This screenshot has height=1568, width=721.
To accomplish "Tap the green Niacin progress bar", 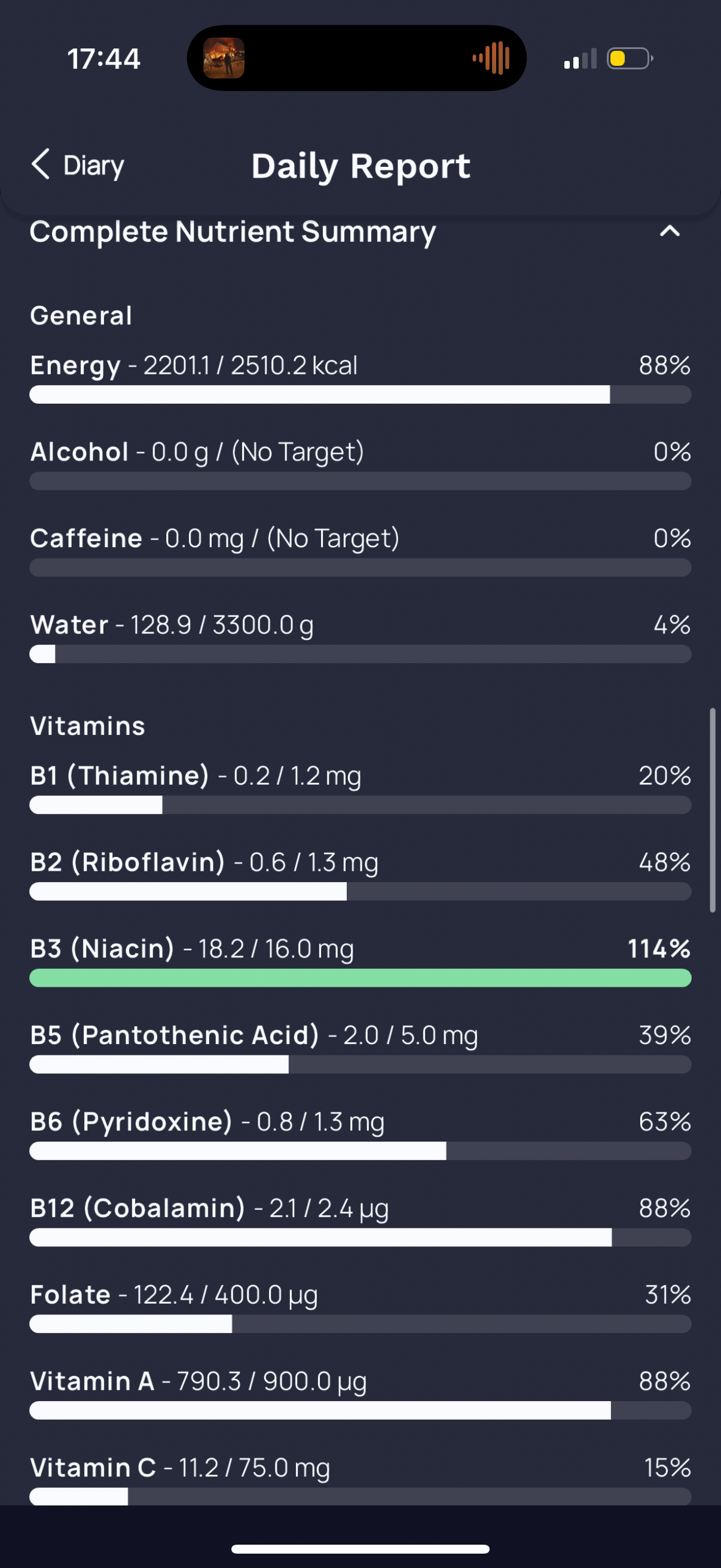I will click(360, 978).
